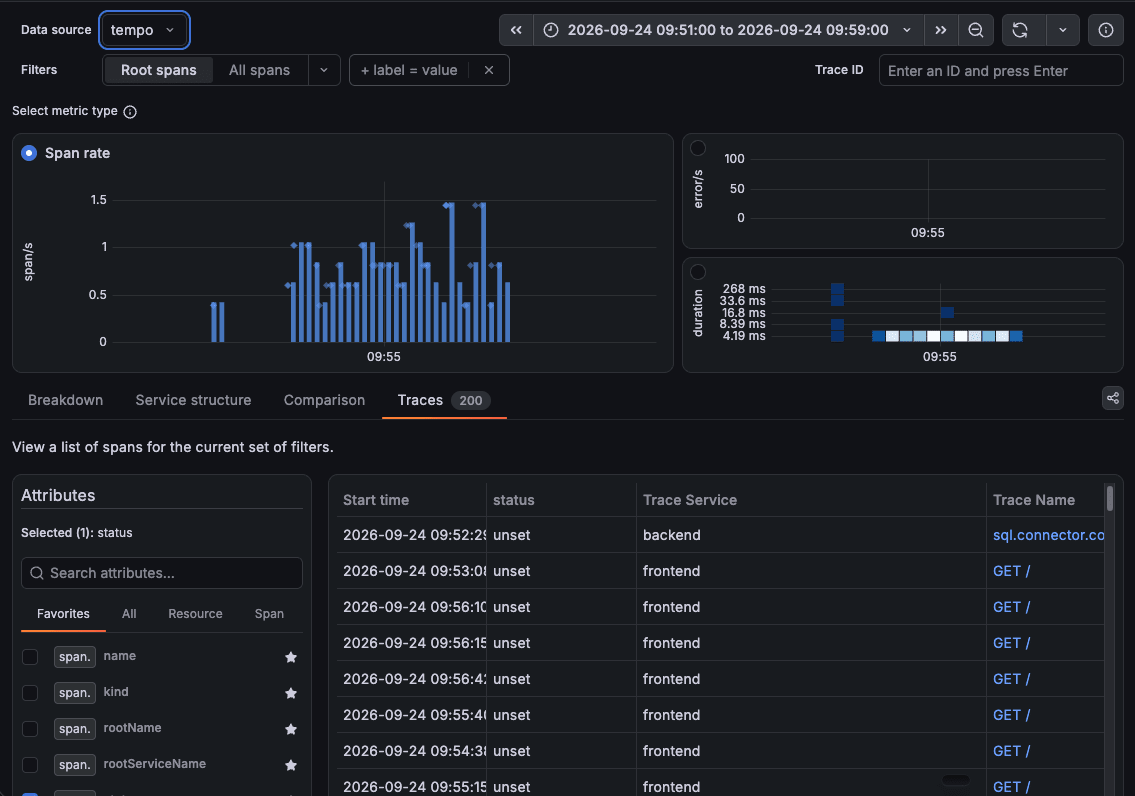Check the span.name attribute checkbox
This screenshot has height=796, width=1135.
(x=30, y=657)
